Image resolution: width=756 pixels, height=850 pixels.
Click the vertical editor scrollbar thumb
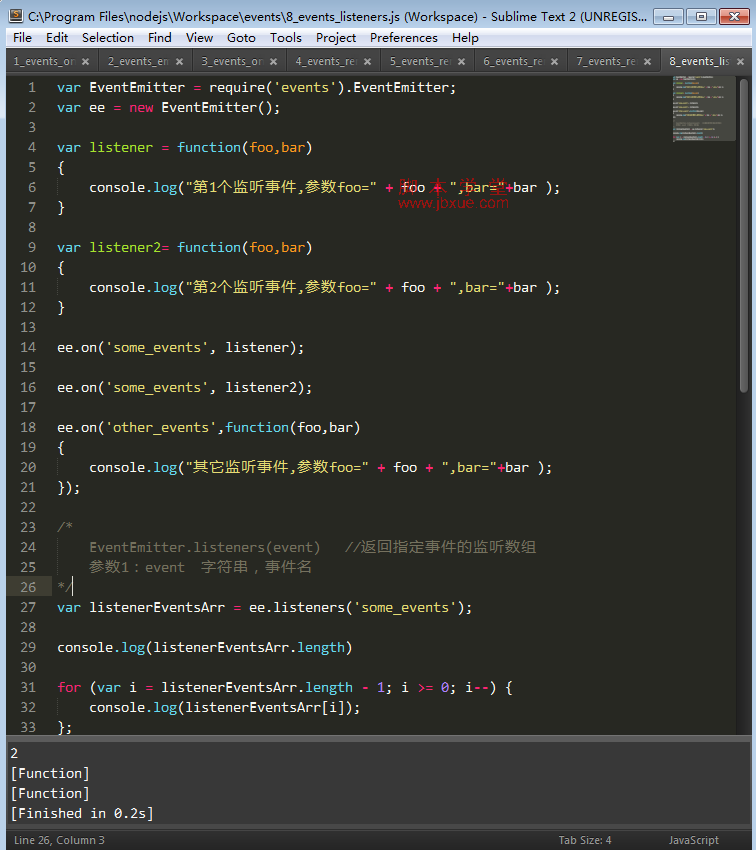point(744,235)
